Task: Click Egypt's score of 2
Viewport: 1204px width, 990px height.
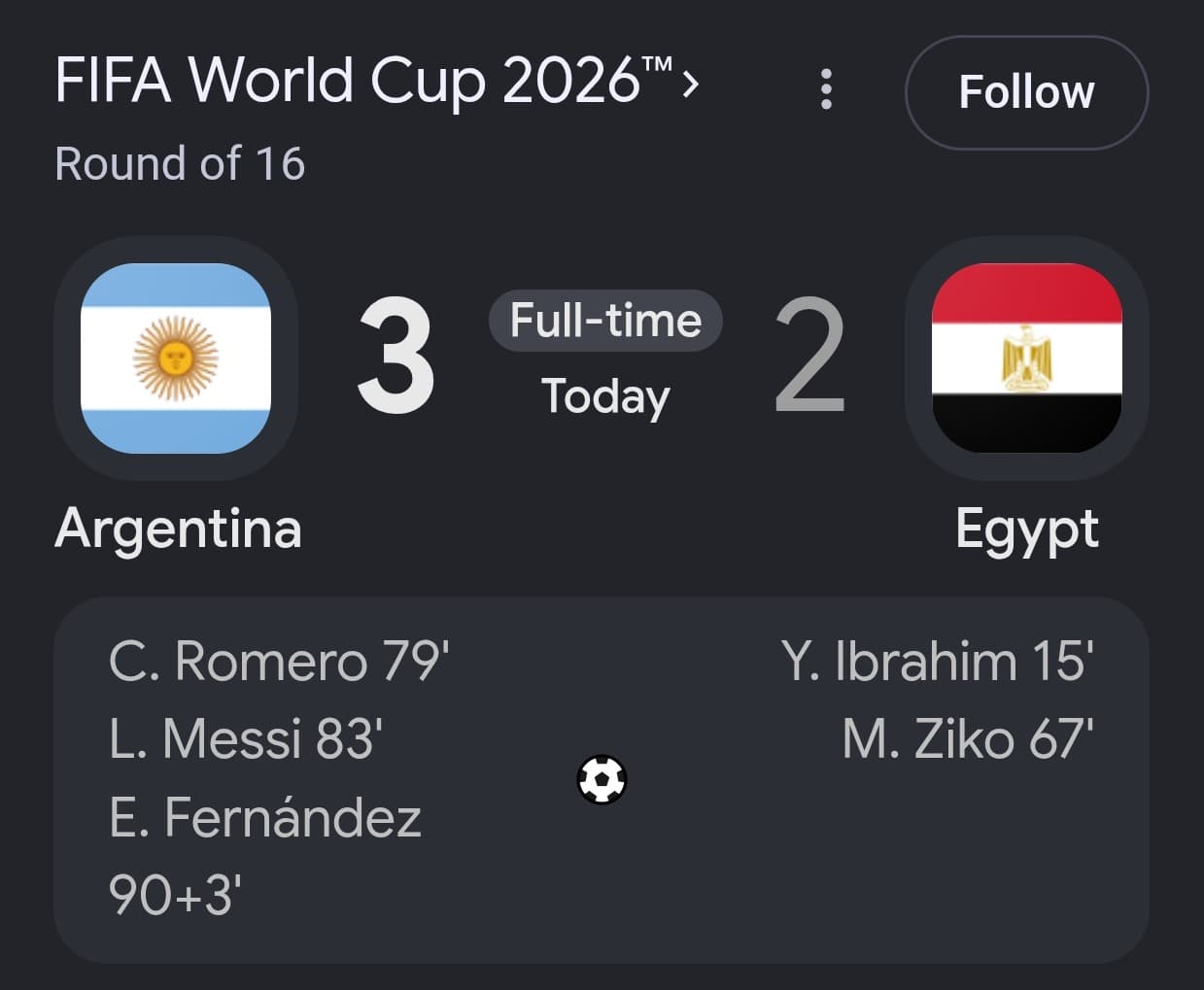Action: [809, 357]
